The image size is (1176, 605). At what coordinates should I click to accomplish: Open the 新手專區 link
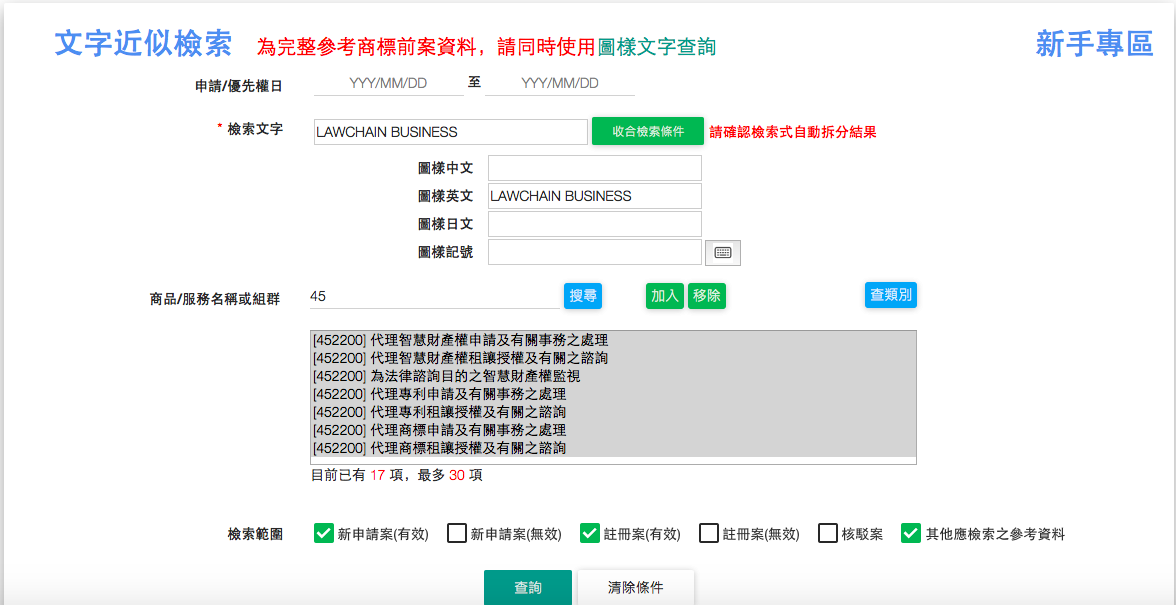pos(1094,43)
